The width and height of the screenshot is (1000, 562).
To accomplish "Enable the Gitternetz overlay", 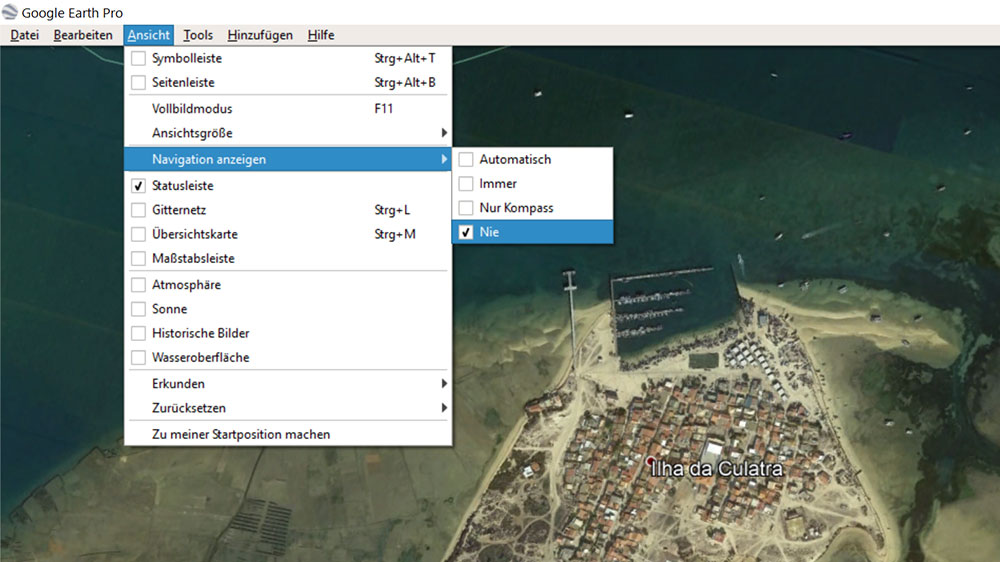I will pos(139,210).
